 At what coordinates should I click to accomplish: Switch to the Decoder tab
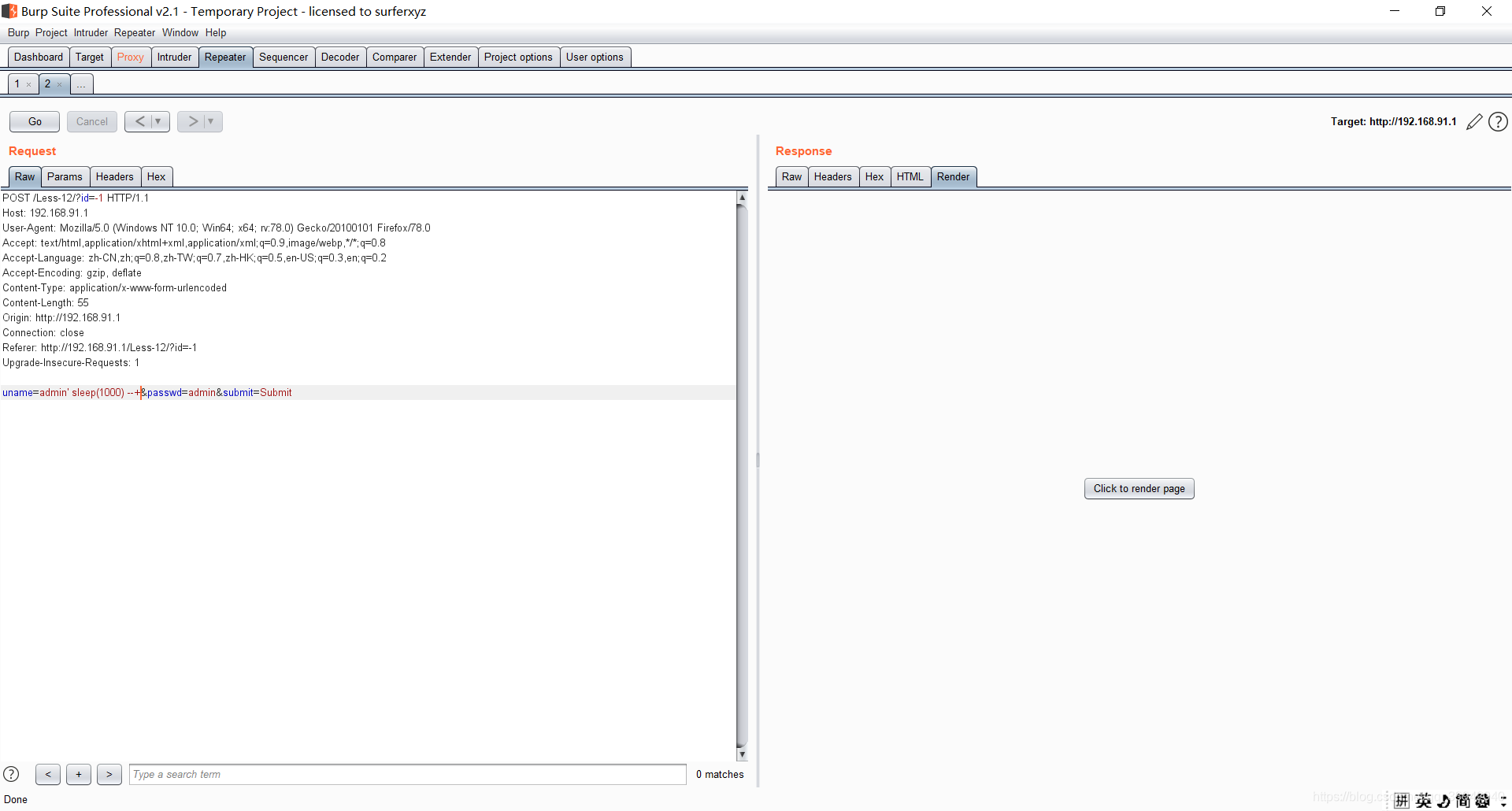pos(340,57)
